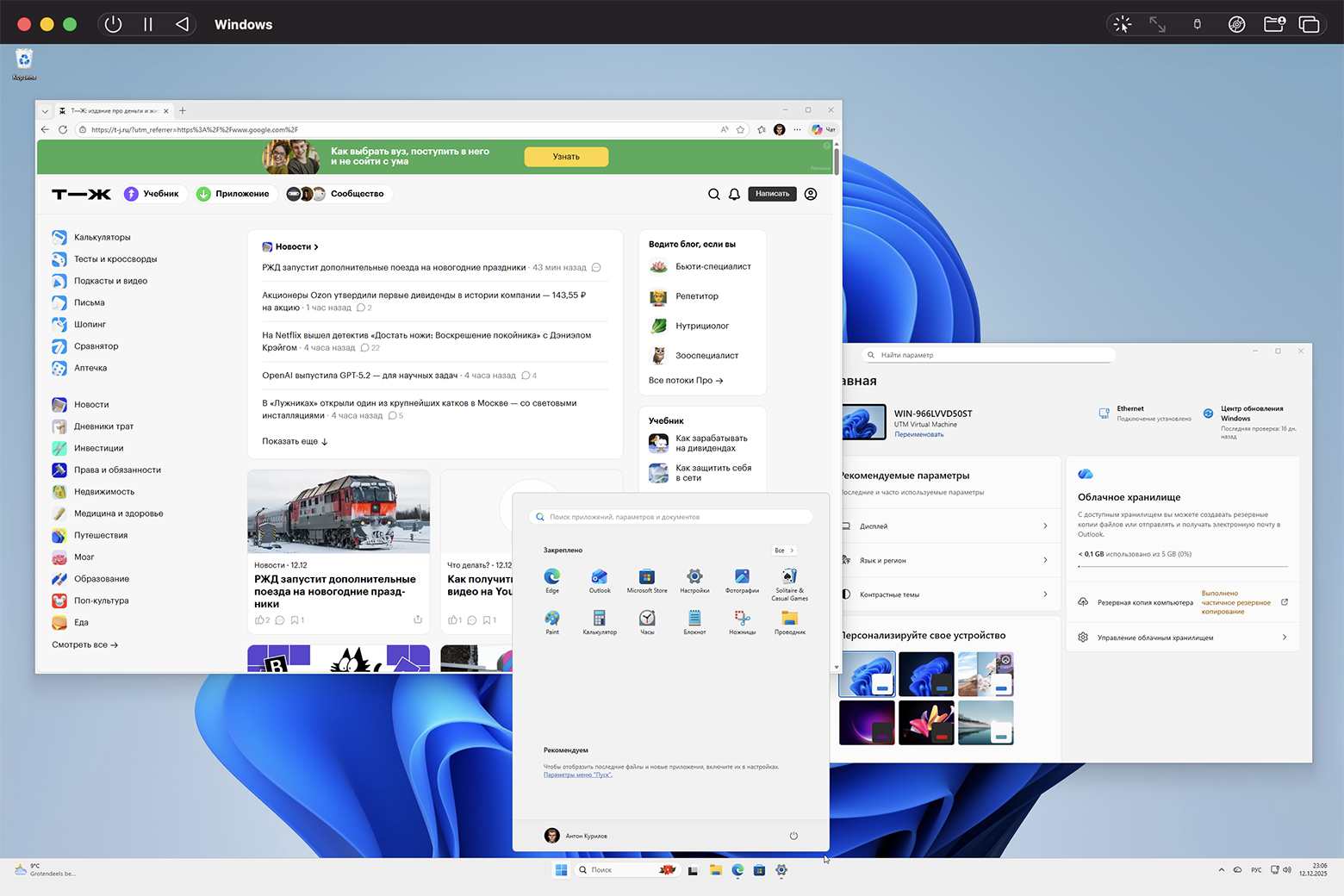This screenshot has height=896, width=1344.
Task: Expand news list with Показать еще
Action: [295, 441]
